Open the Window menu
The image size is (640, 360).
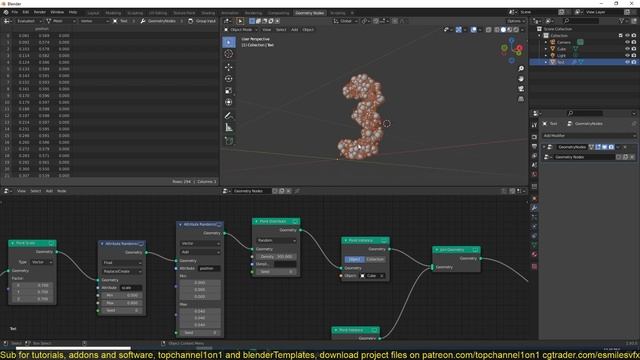tap(57, 12)
